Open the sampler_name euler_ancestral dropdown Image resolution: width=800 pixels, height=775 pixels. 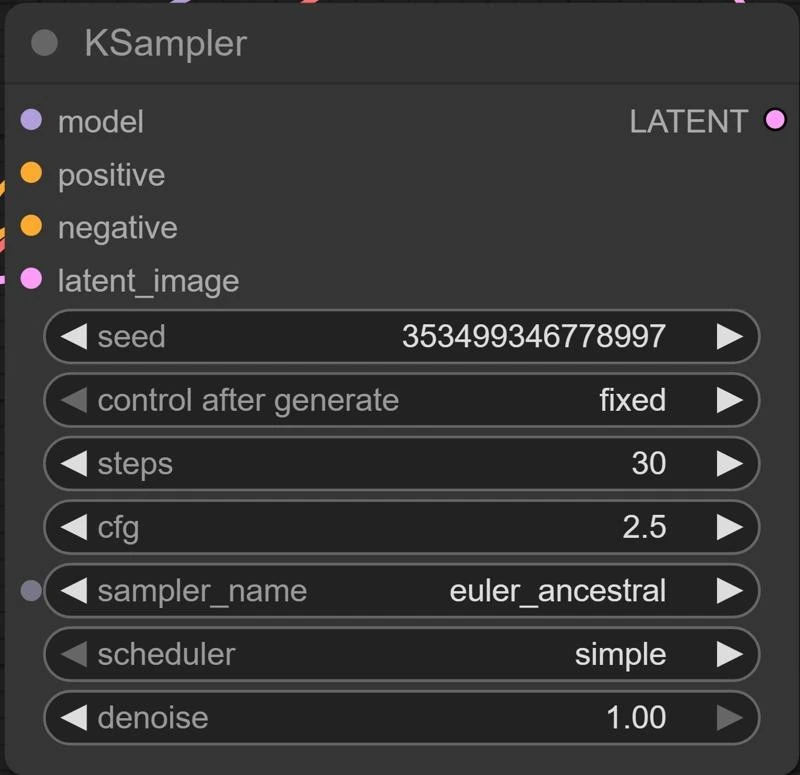[x=400, y=591]
